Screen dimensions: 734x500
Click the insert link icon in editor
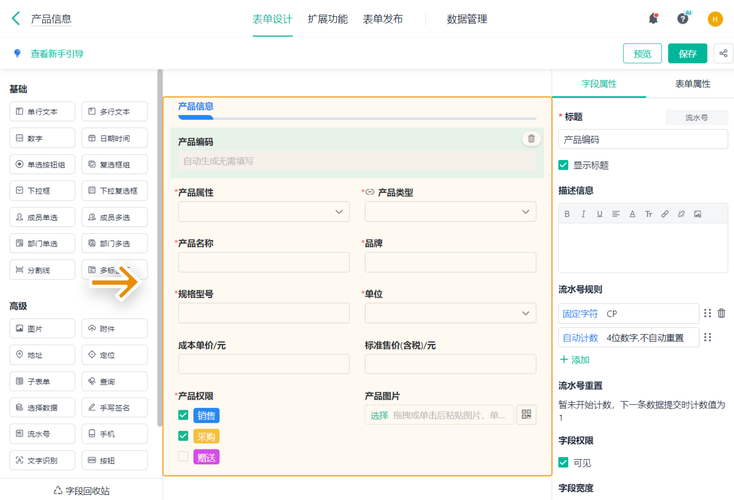coord(665,214)
